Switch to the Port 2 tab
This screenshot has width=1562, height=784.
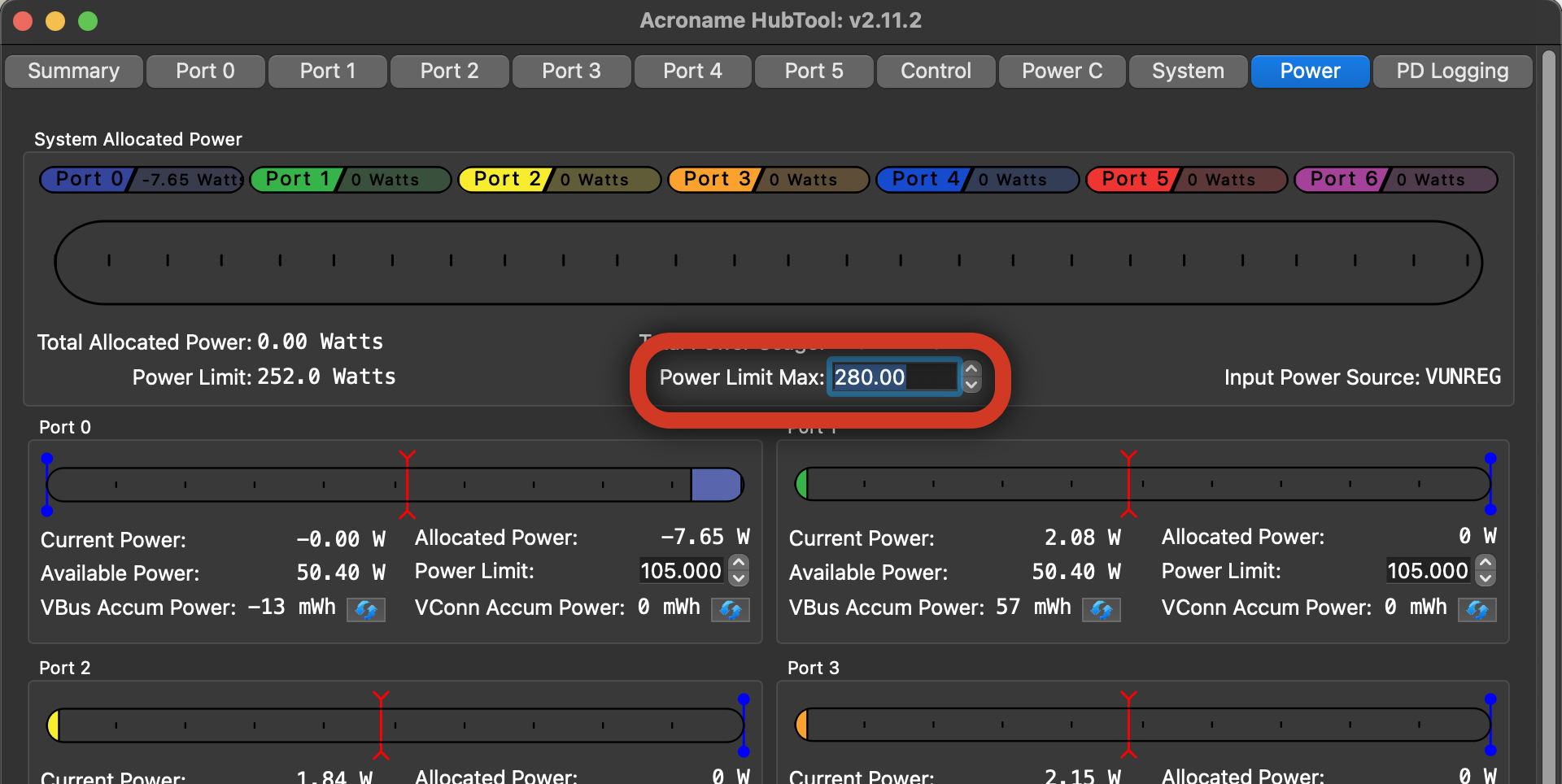point(450,71)
